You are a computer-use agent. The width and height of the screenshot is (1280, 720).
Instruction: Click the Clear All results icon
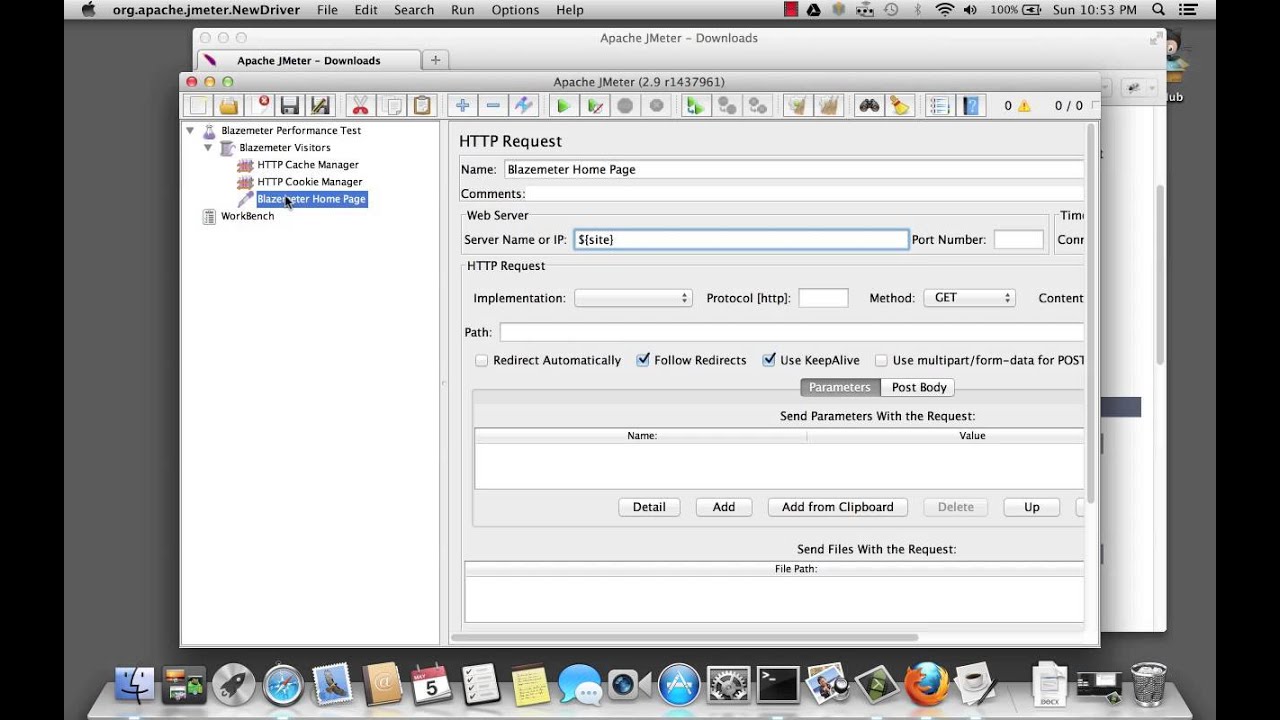(x=828, y=105)
